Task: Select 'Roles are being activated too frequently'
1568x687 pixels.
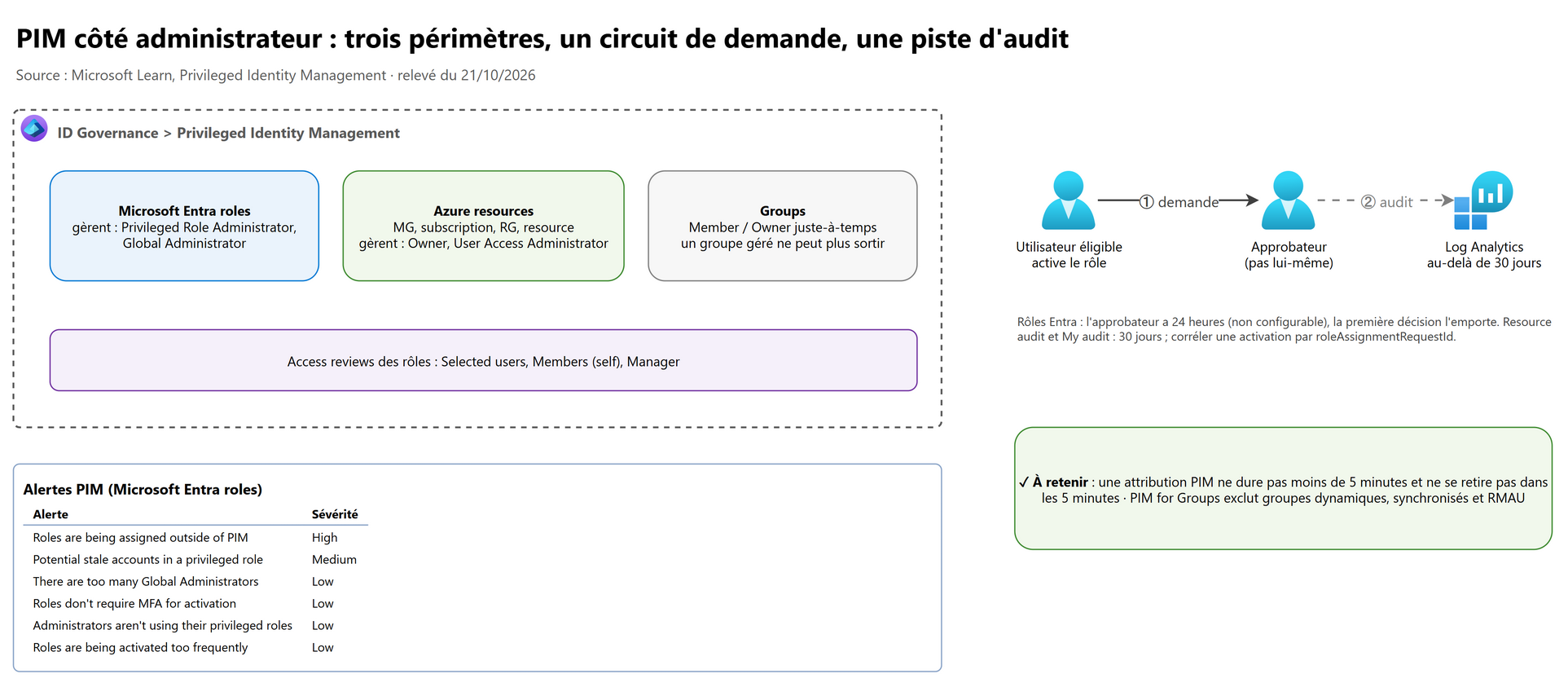Action: click(140, 647)
